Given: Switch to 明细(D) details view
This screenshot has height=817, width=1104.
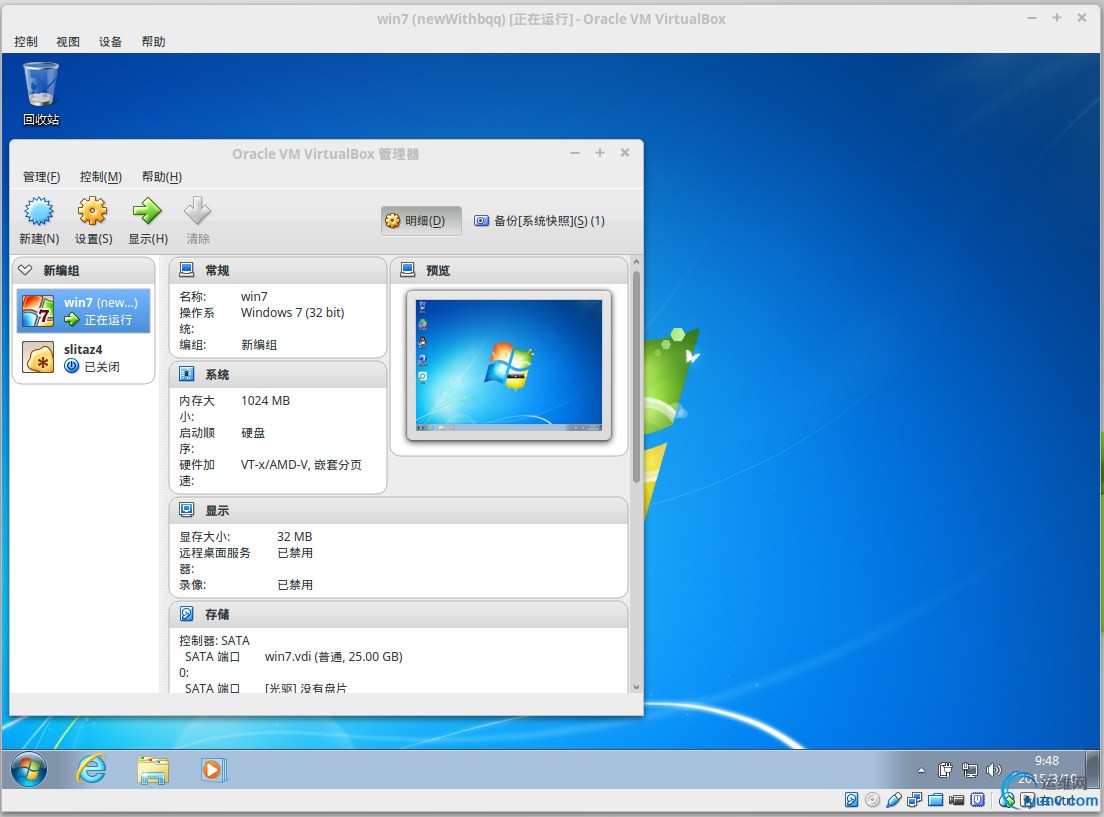Looking at the screenshot, I should (421, 221).
